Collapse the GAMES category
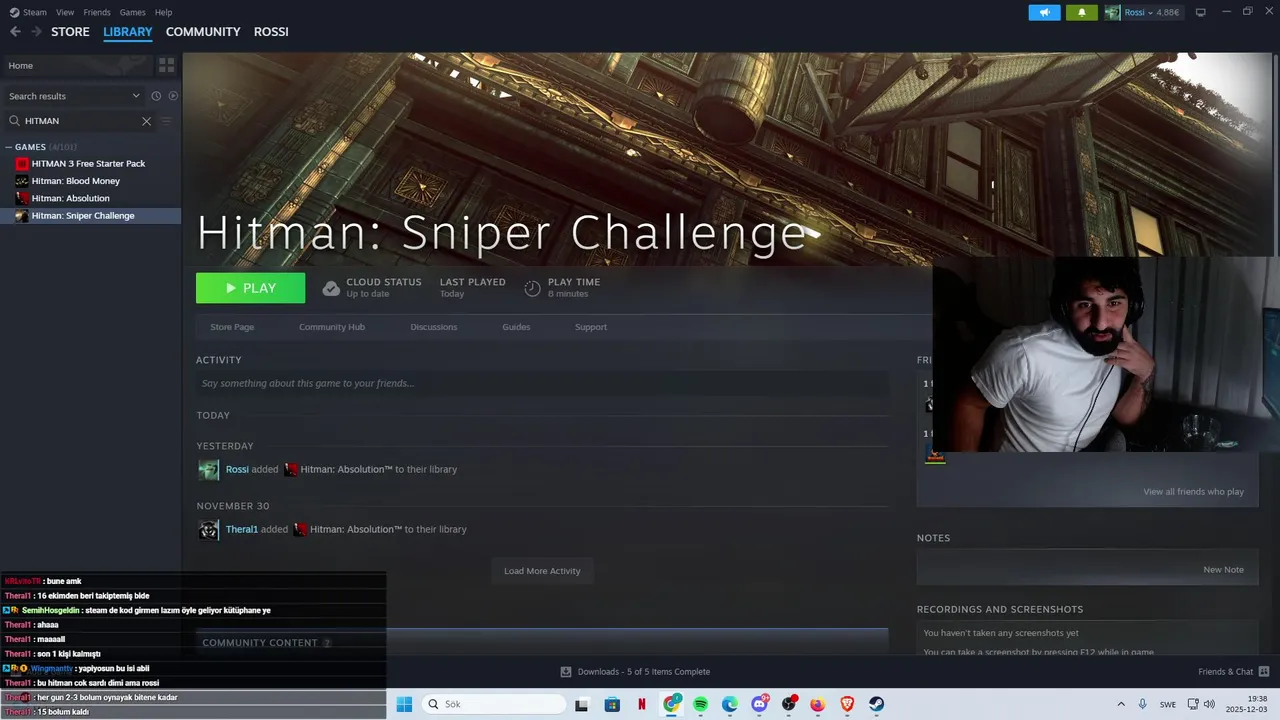Screen dimensions: 1280x720 tap(8, 147)
